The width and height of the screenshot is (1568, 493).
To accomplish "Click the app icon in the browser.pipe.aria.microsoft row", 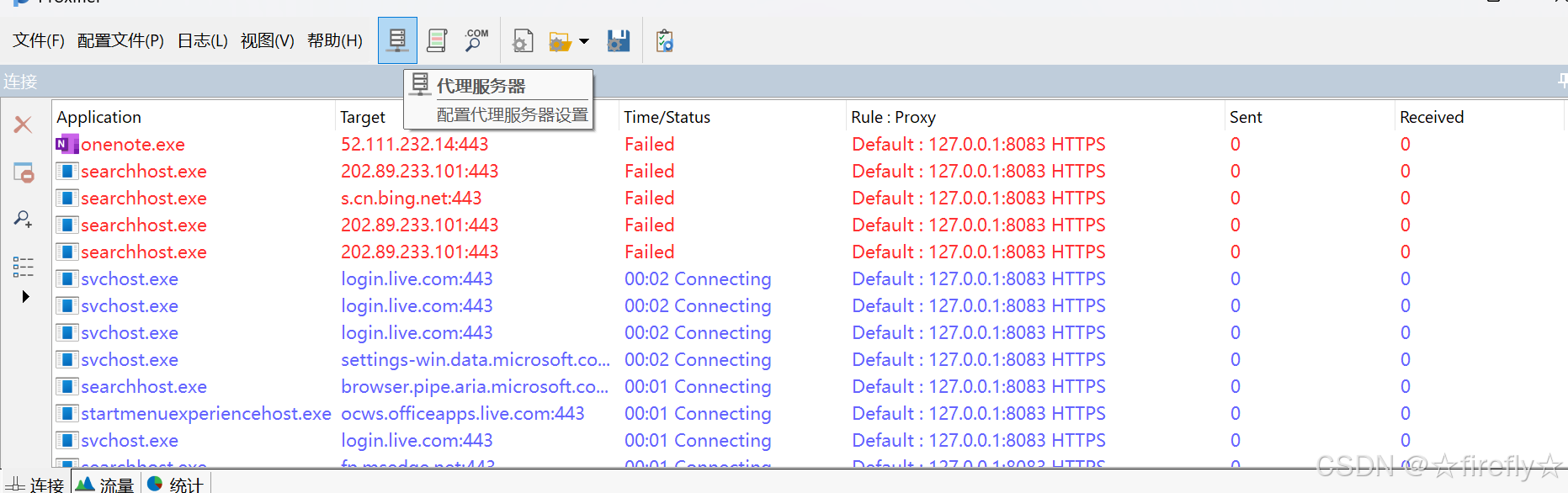I will [x=67, y=386].
